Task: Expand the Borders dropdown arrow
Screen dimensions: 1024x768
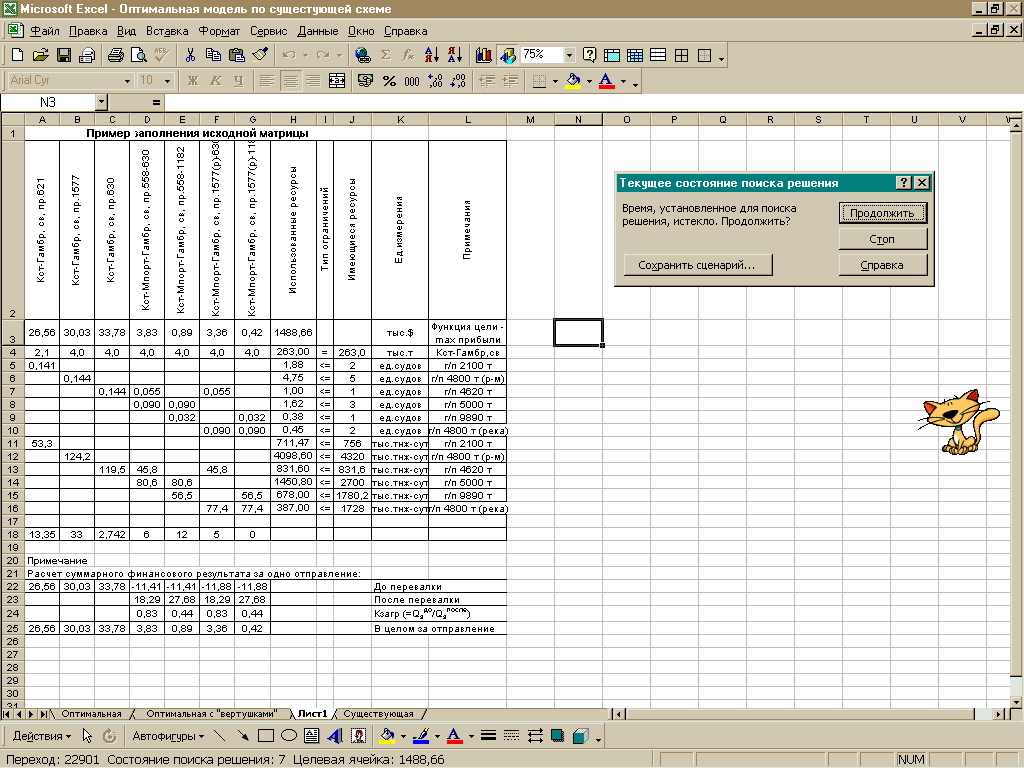Action: tap(555, 81)
